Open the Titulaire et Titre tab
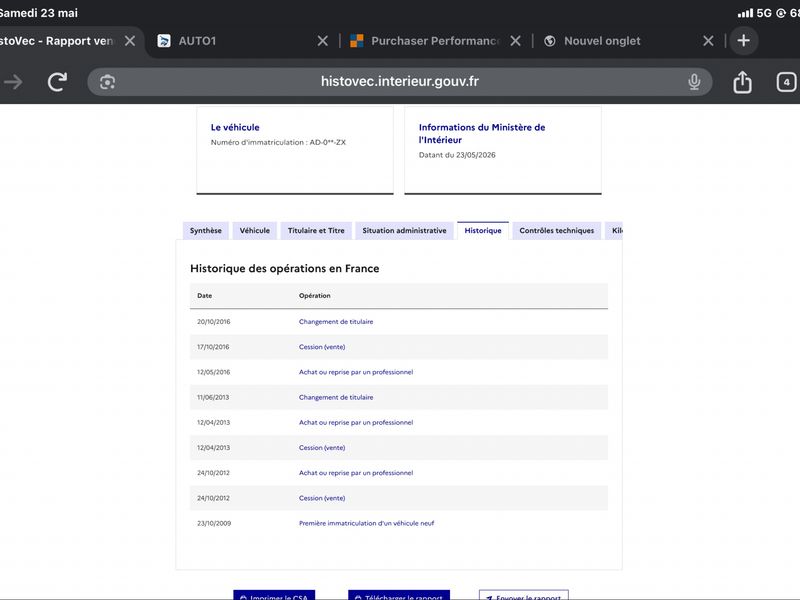The height and width of the screenshot is (600, 800). [316, 231]
